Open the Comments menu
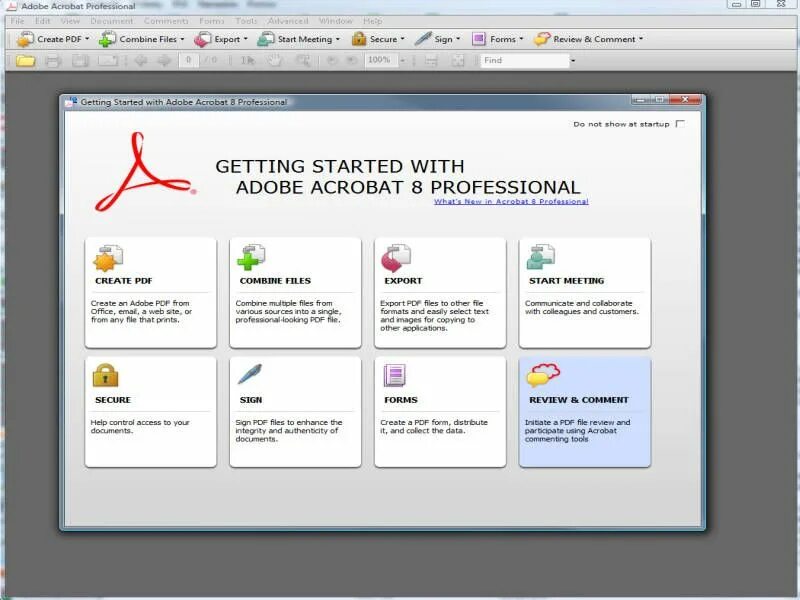800x600 pixels. [x=166, y=21]
